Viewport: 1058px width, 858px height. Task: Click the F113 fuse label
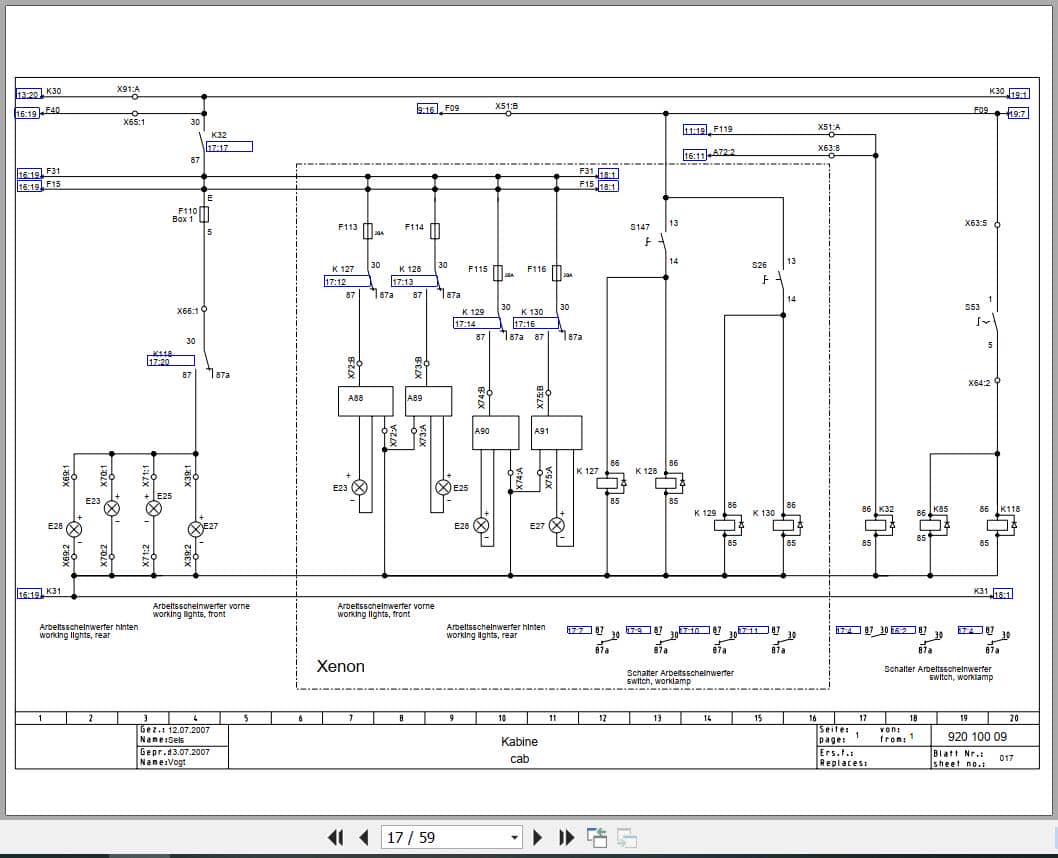[x=347, y=227]
